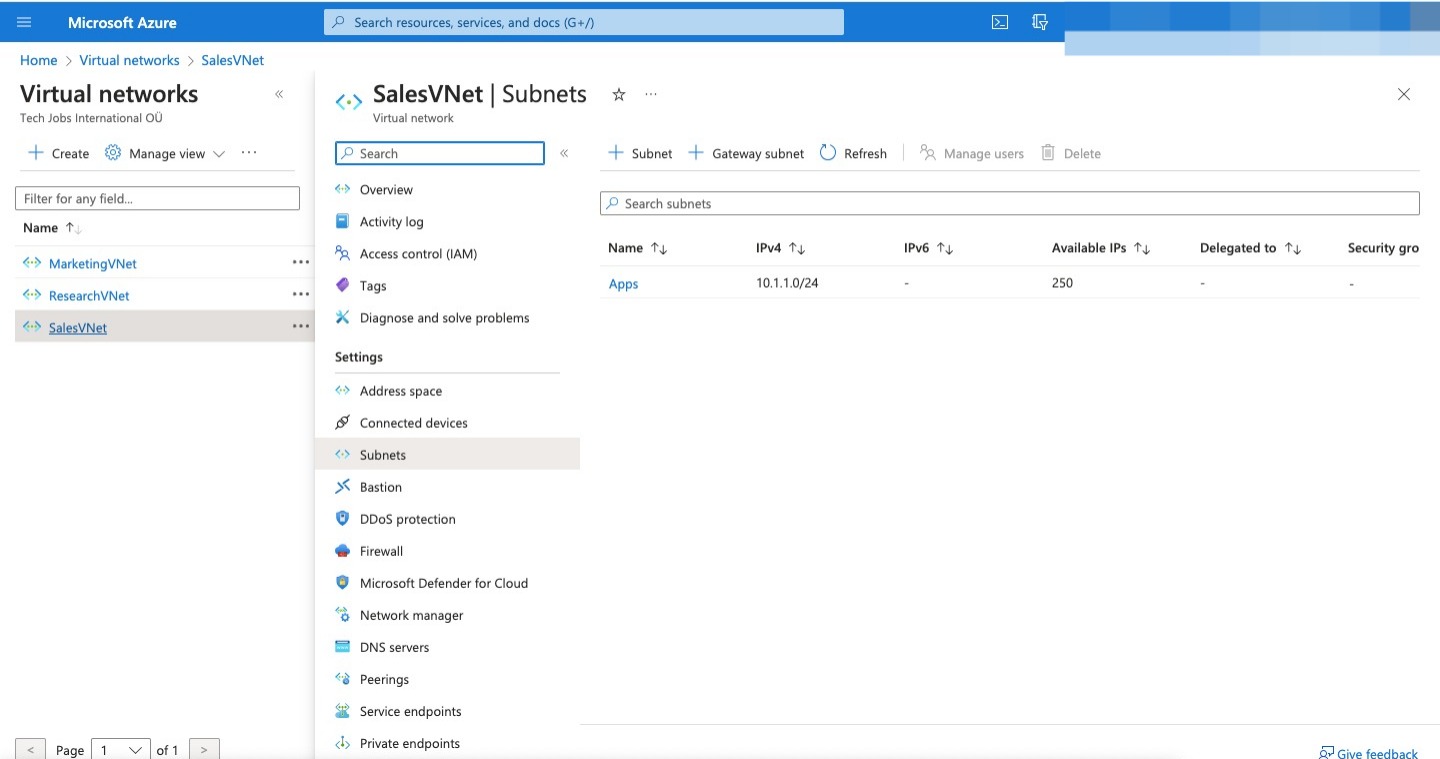Image resolution: width=1440 pixels, height=759 pixels.
Task: Click the Connected devices icon
Action: [x=343, y=423]
